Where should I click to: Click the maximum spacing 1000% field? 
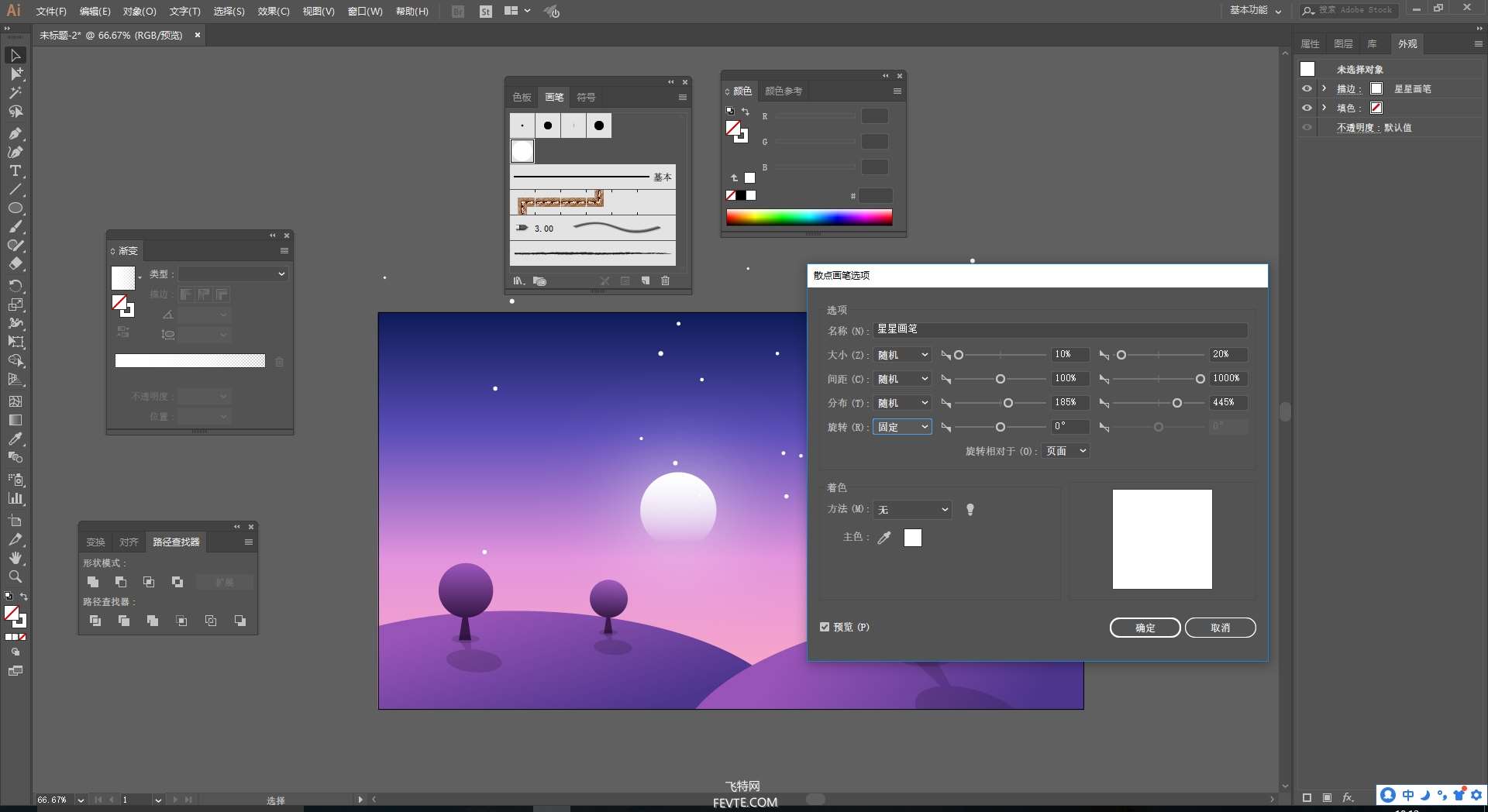1228,379
